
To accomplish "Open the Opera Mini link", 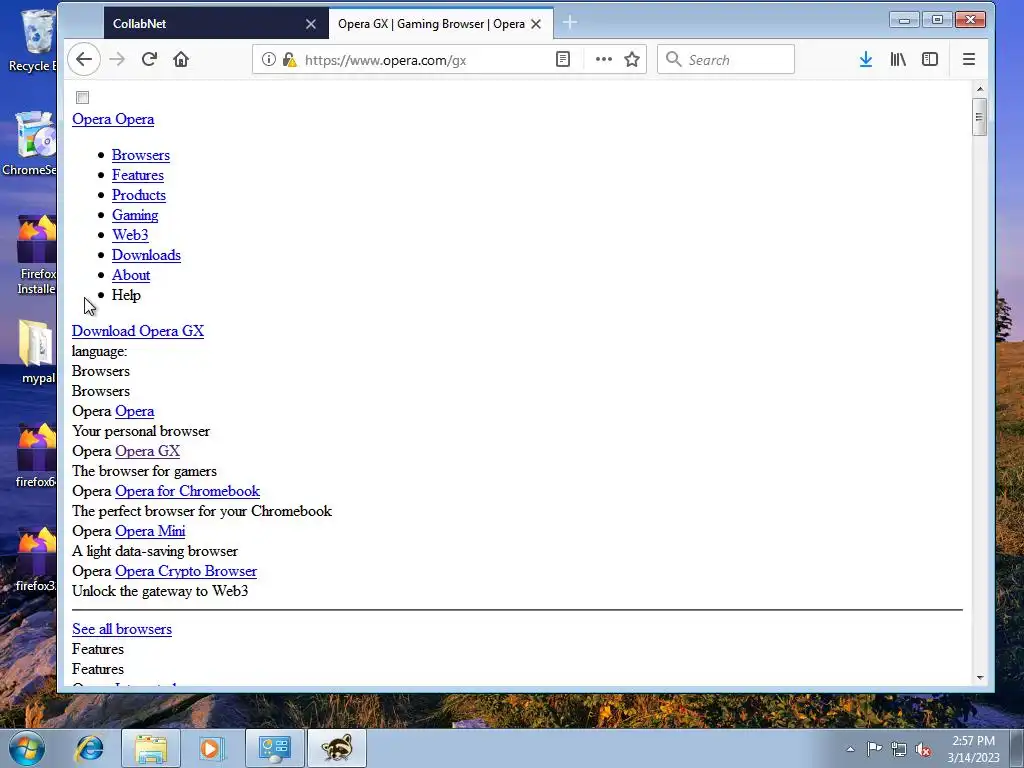I will [150, 531].
